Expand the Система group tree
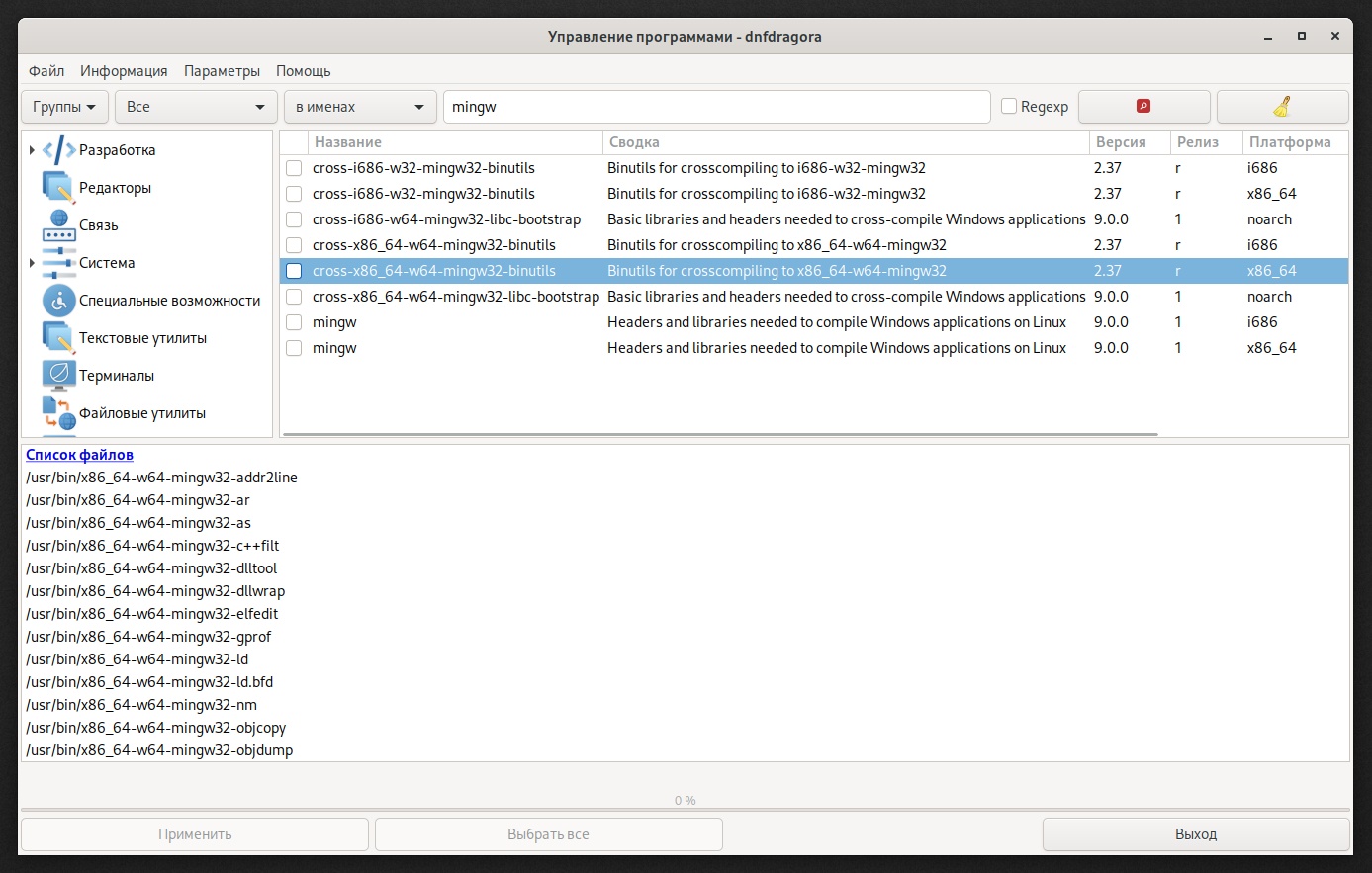The width and height of the screenshot is (1372, 873). coord(32,263)
